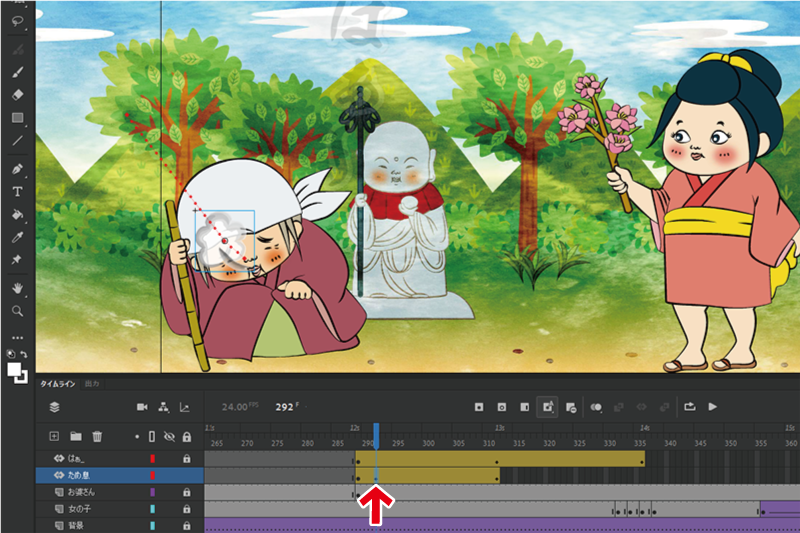800x533 pixels.
Task: Unlock the 背景 layer
Action: click(186, 525)
